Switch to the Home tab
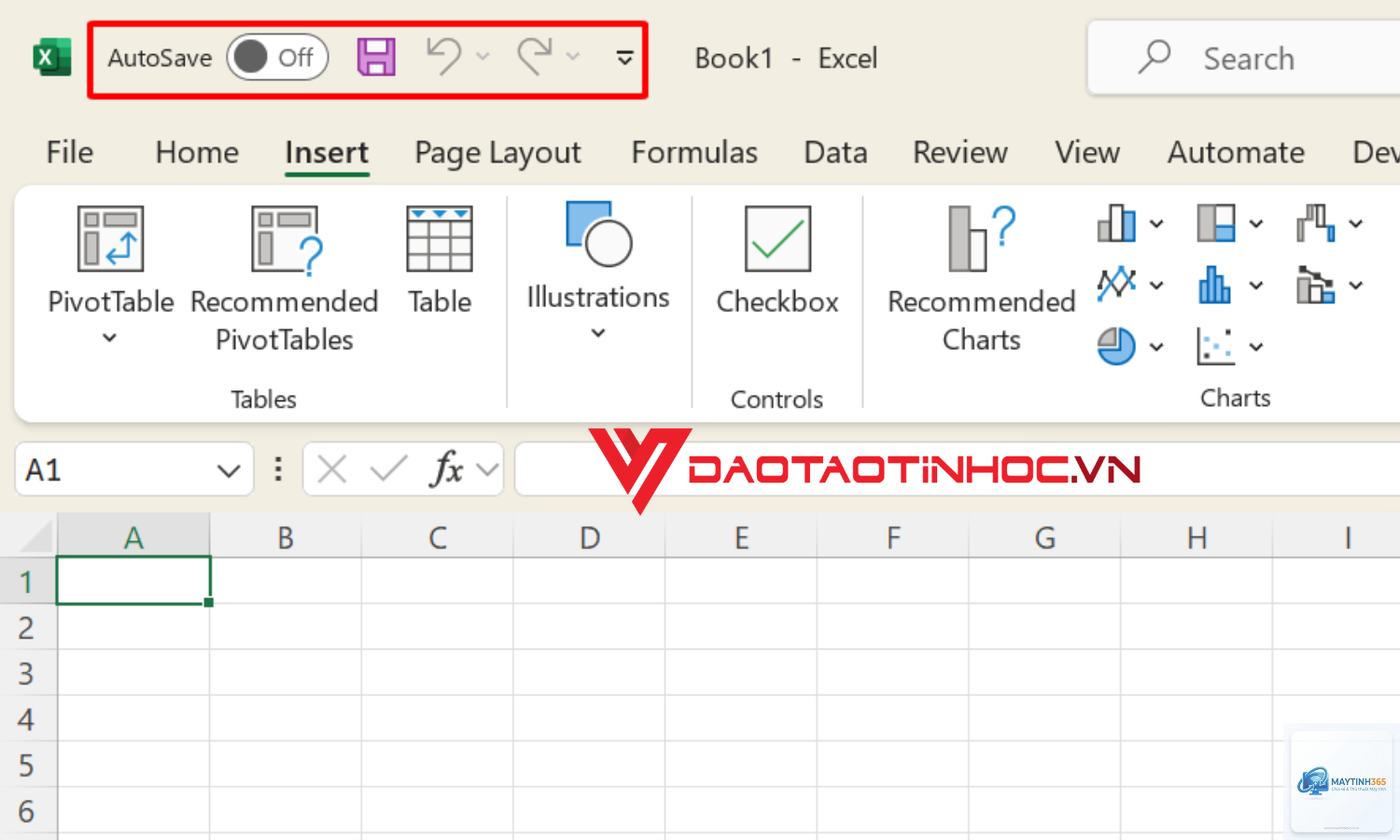1400x840 pixels. coord(197,152)
